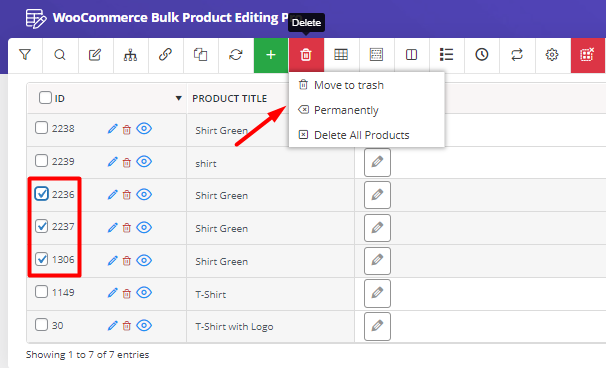
Task: Open edit button in T-Shirt row
Action: pos(377,293)
